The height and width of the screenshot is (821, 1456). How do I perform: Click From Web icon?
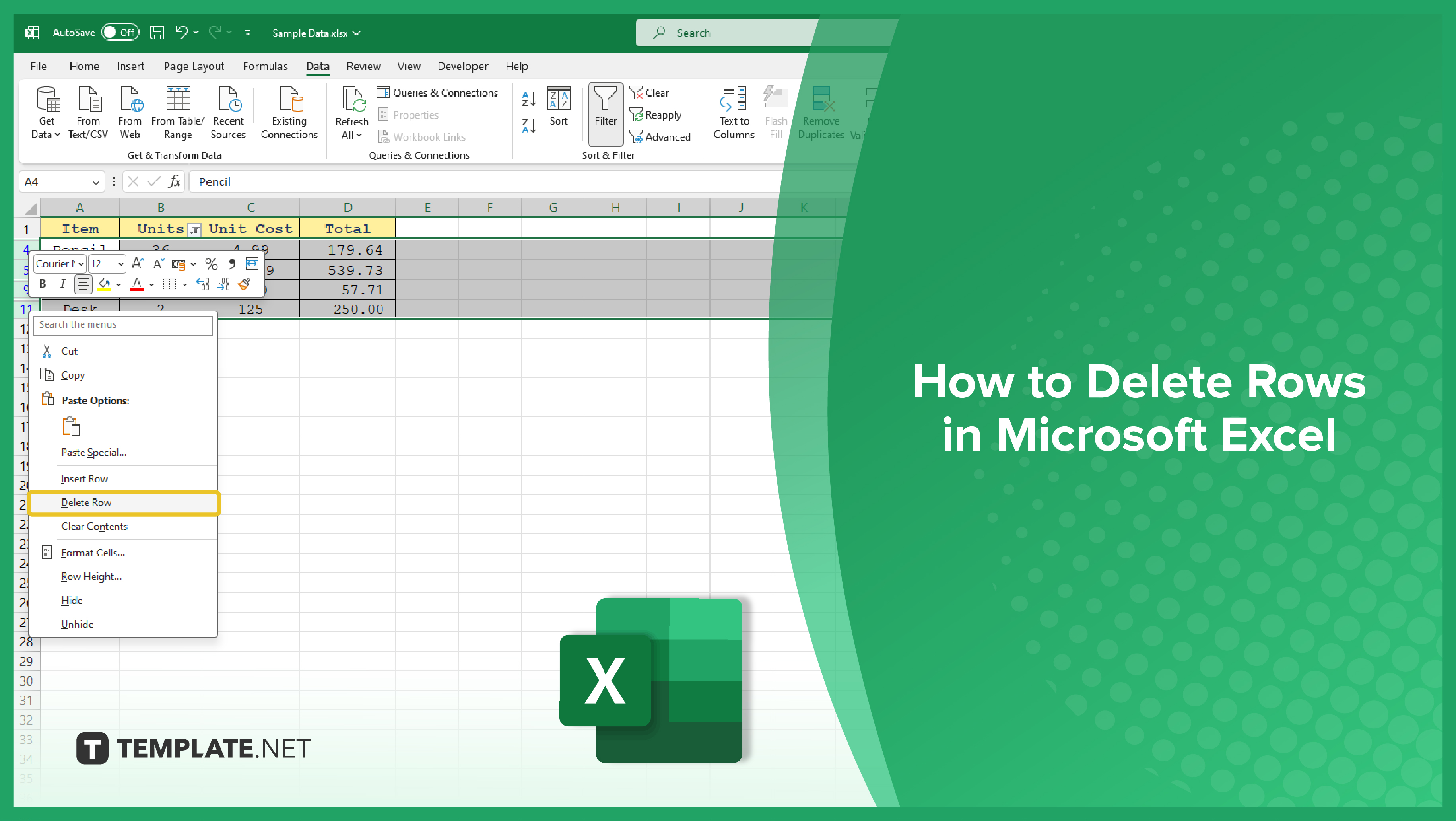[130, 113]
